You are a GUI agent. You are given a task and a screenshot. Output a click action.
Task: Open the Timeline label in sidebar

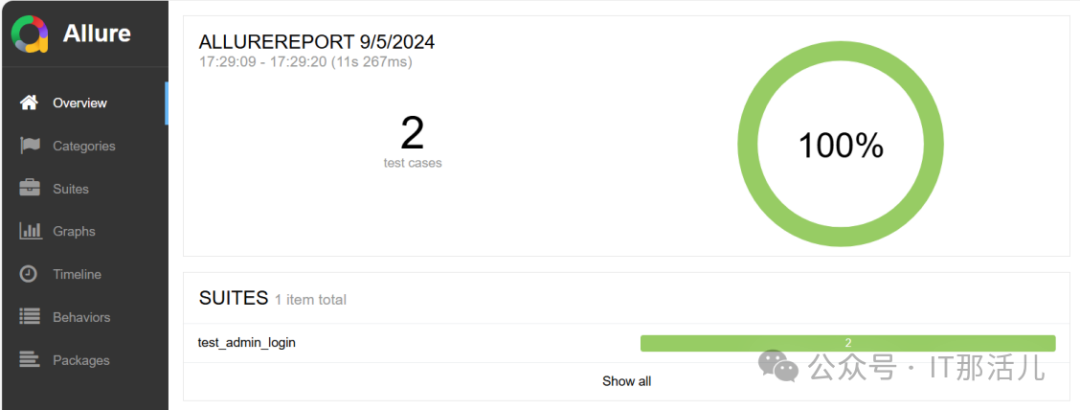click(77, 274)
